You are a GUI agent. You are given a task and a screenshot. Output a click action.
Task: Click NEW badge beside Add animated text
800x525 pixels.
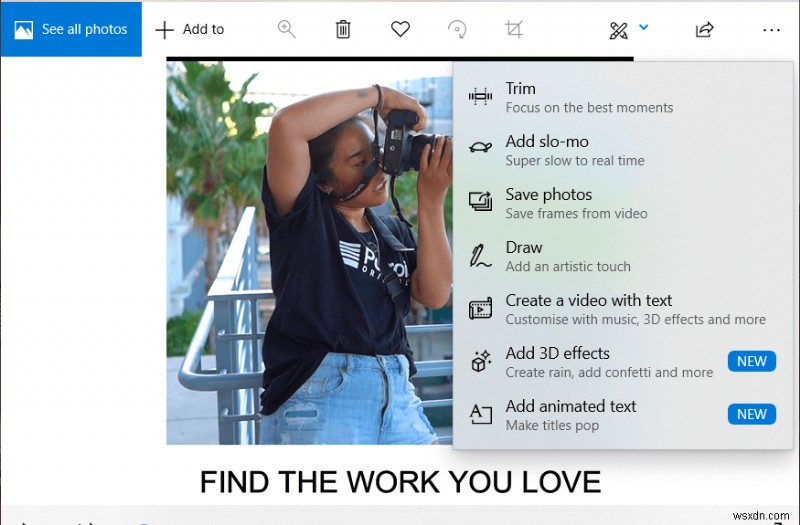coord(752,414)
